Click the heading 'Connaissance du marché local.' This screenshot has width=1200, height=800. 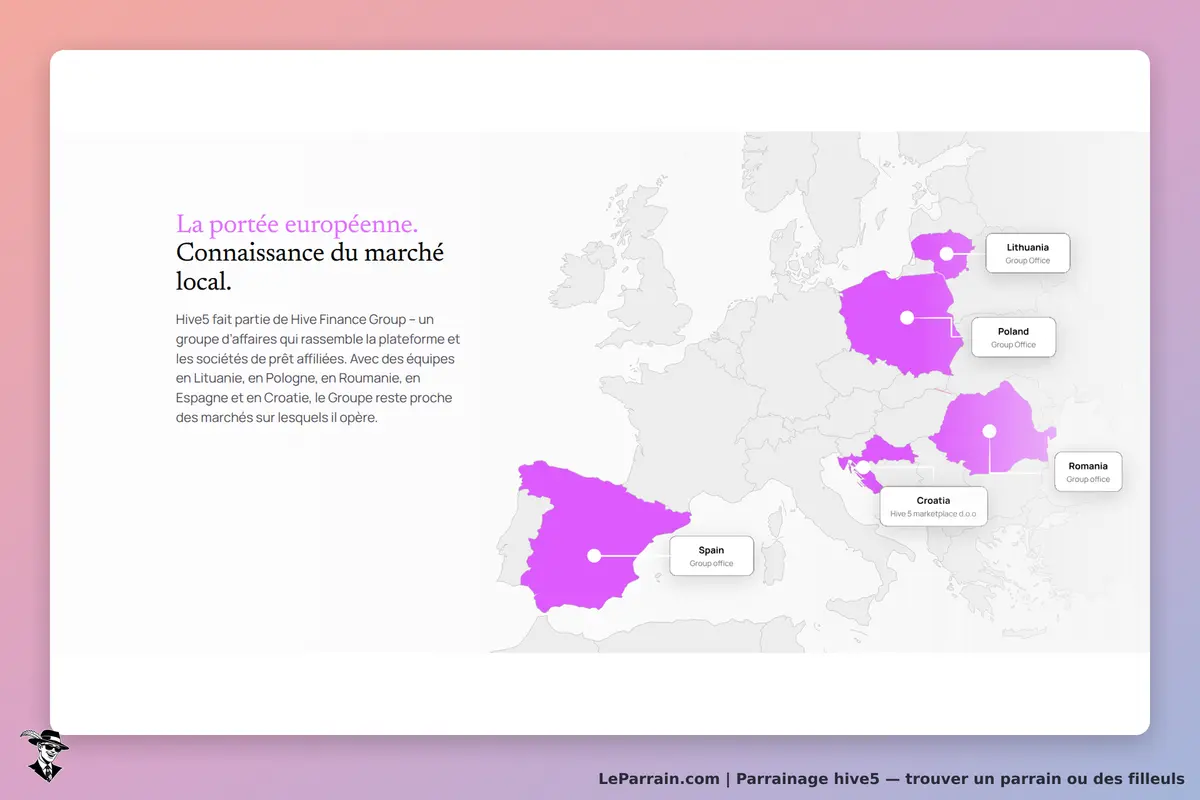click(x=310, y=267)
